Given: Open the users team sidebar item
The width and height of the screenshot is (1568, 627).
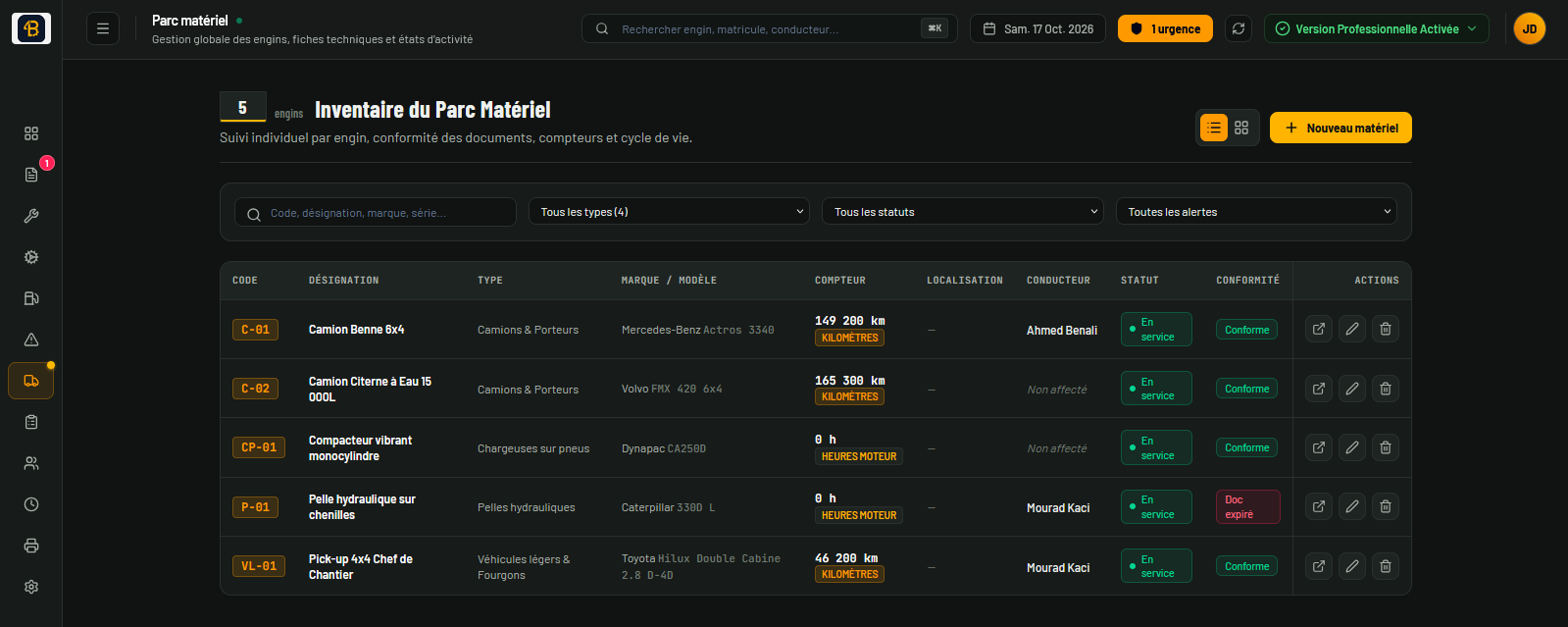Looking at the screenshot, I should coord(31,463).
